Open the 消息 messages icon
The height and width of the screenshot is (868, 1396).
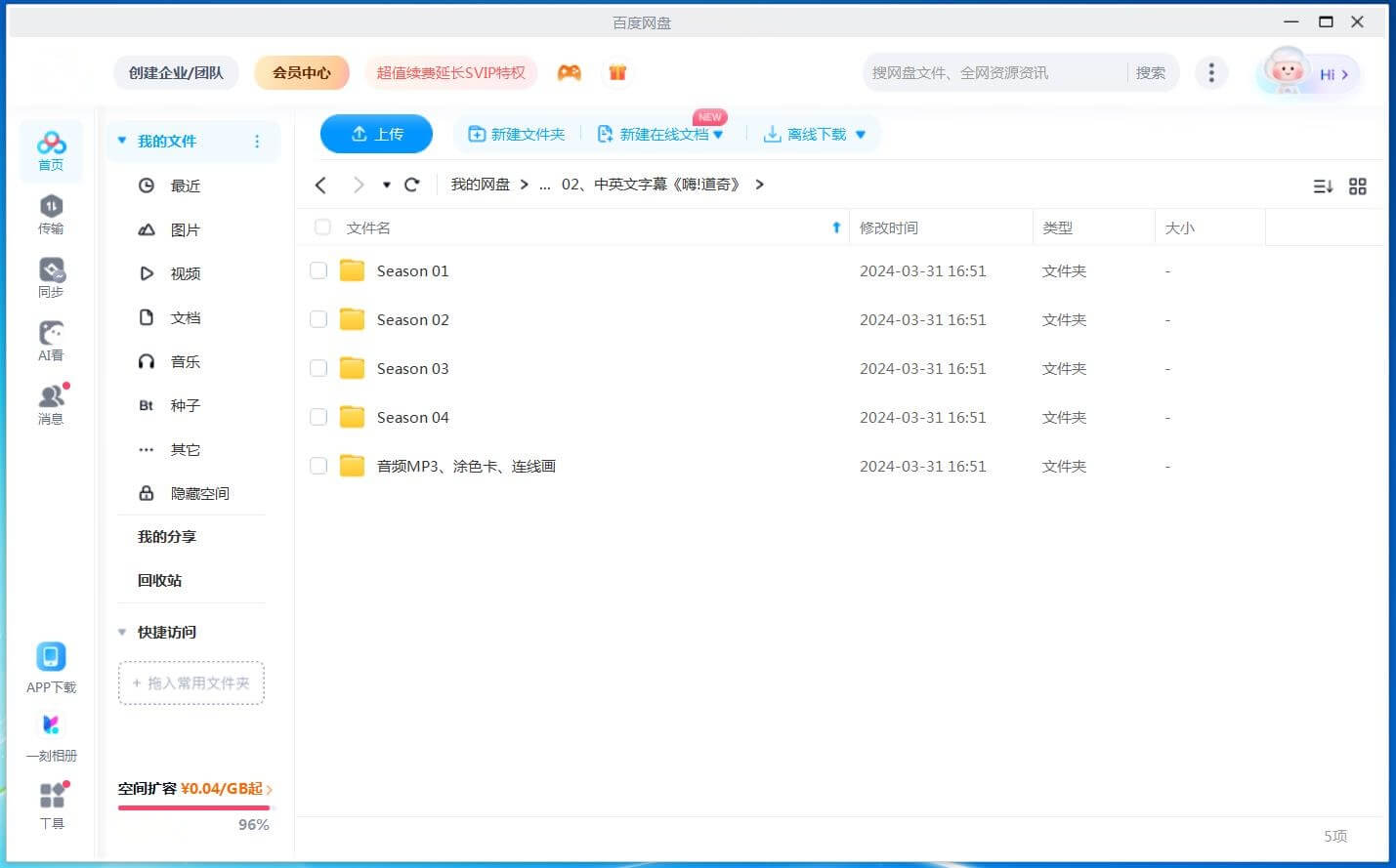tap(51, 404)
